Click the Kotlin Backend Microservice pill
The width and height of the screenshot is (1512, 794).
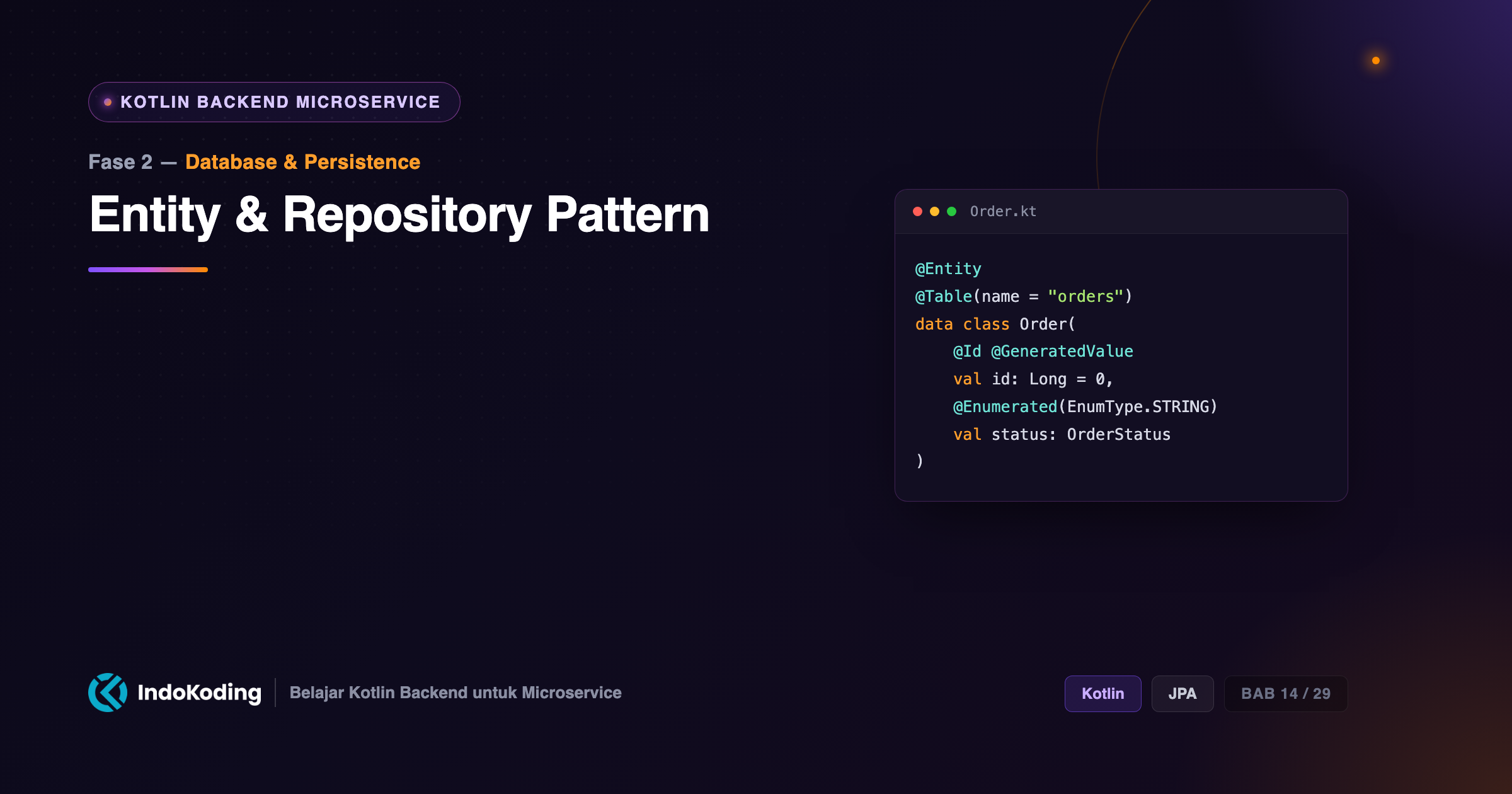click(274, 102)
